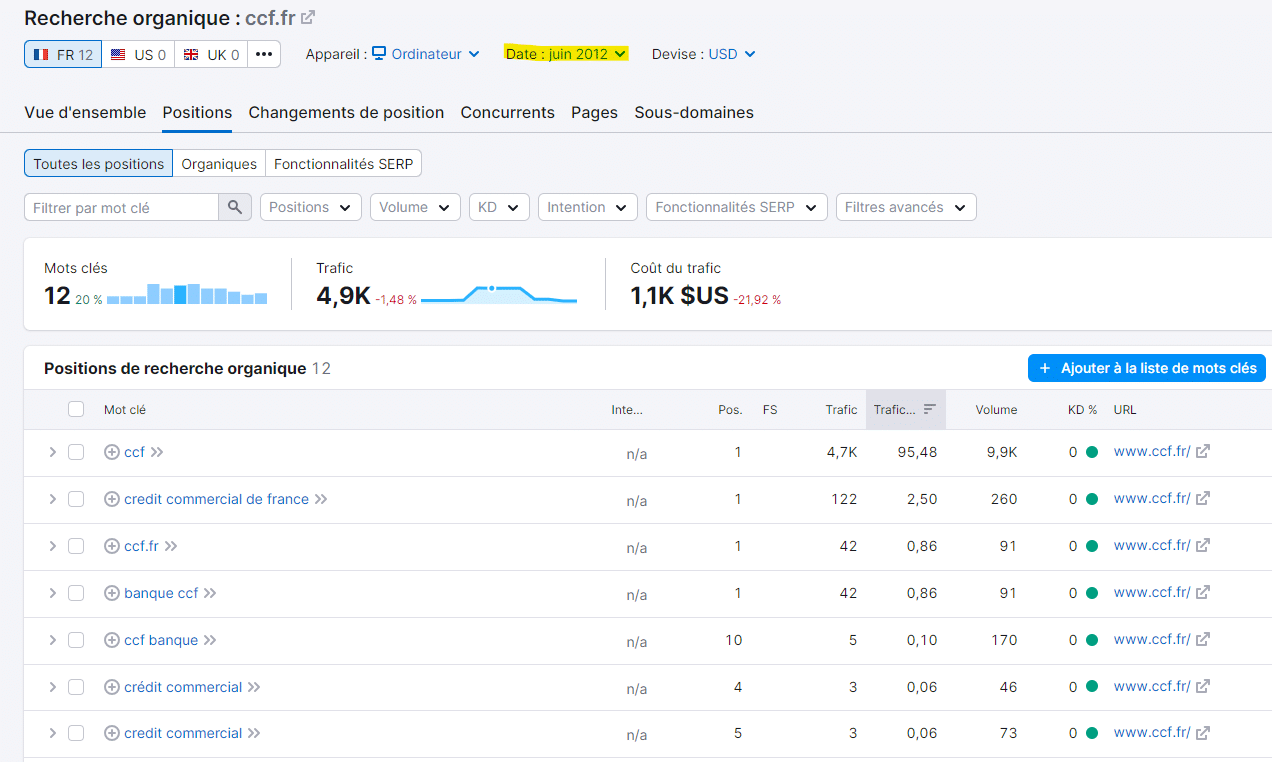Click plus icon beside keyword 'ccf'

tap(112, 452)
